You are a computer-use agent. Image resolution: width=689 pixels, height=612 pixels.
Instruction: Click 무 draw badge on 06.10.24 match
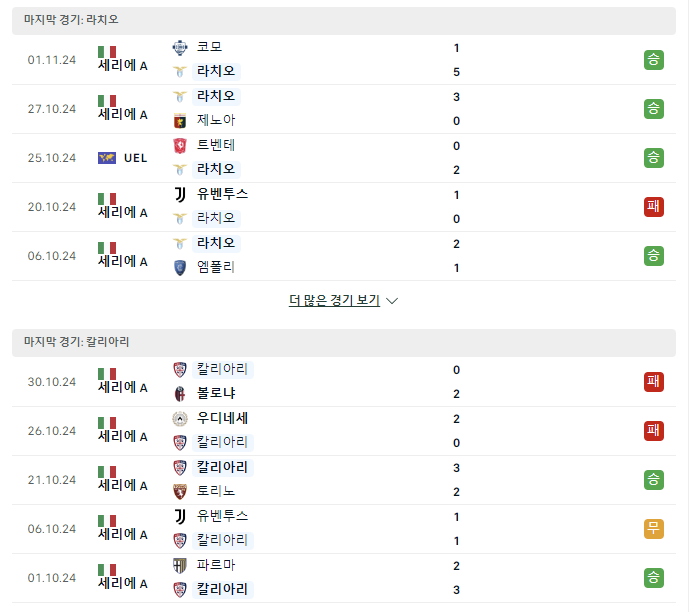pyautogui.click(x=653, y=529)
